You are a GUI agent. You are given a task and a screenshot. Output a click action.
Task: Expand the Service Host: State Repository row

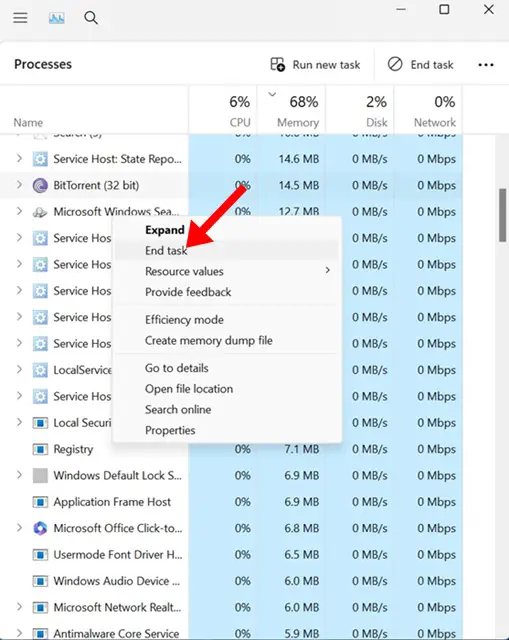tap(19, 158)
